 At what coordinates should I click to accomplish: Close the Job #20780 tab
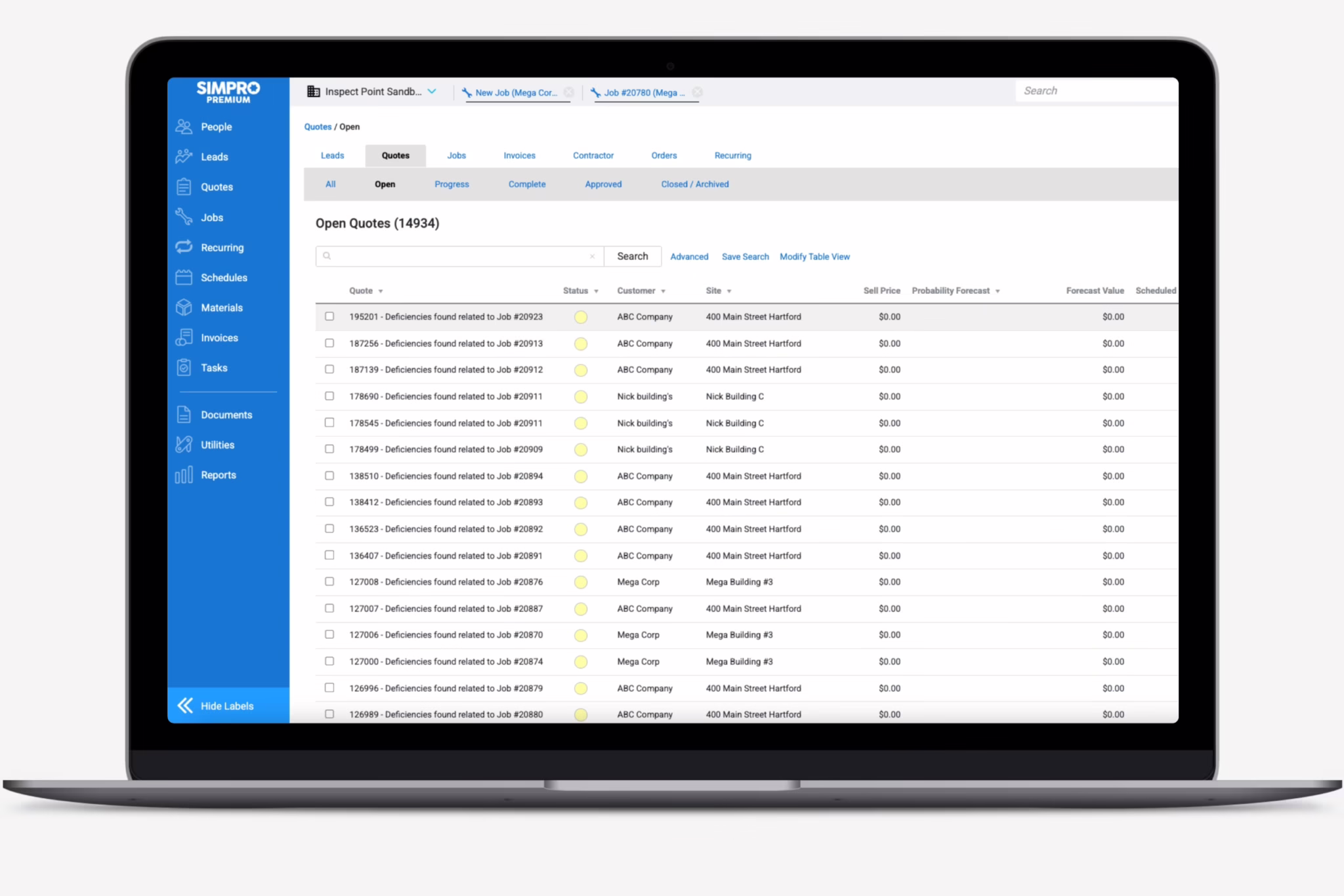pos(697,92)
